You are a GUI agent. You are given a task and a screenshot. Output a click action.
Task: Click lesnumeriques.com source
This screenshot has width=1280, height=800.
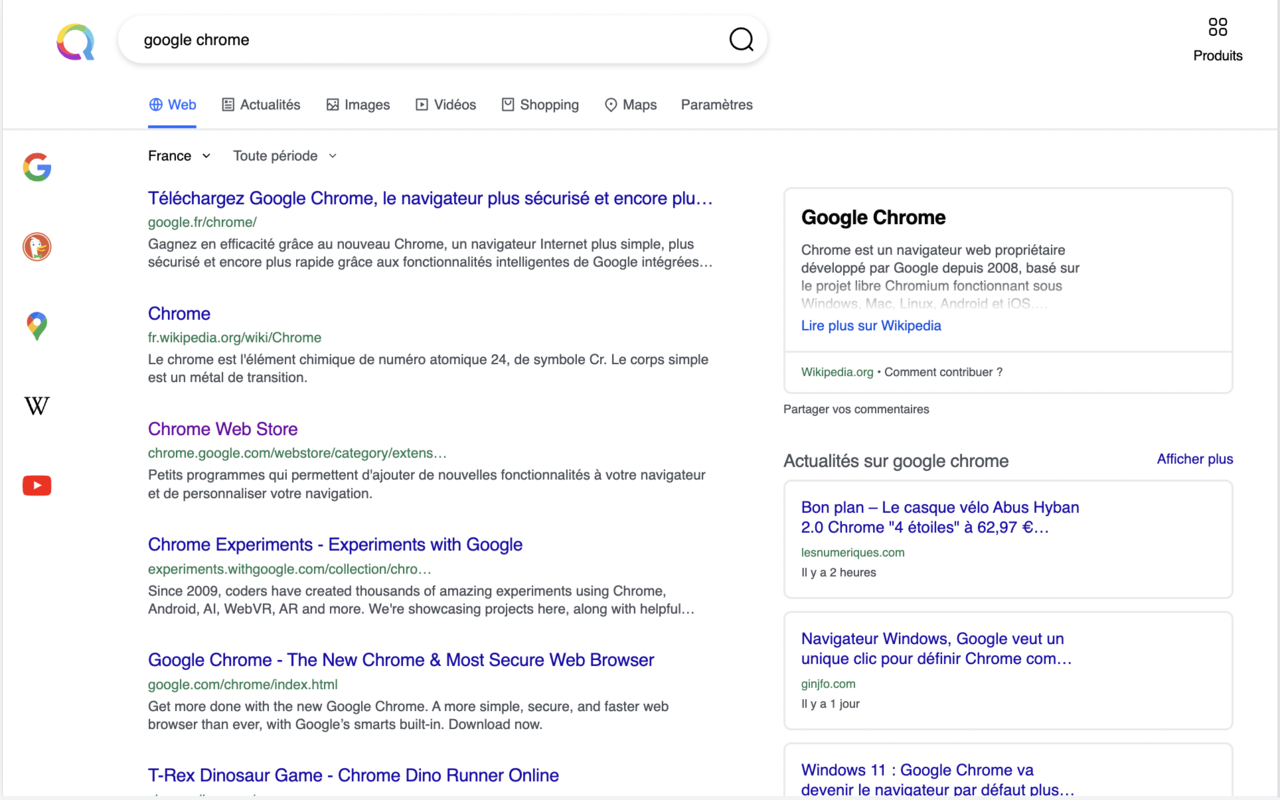click(853, 552)
